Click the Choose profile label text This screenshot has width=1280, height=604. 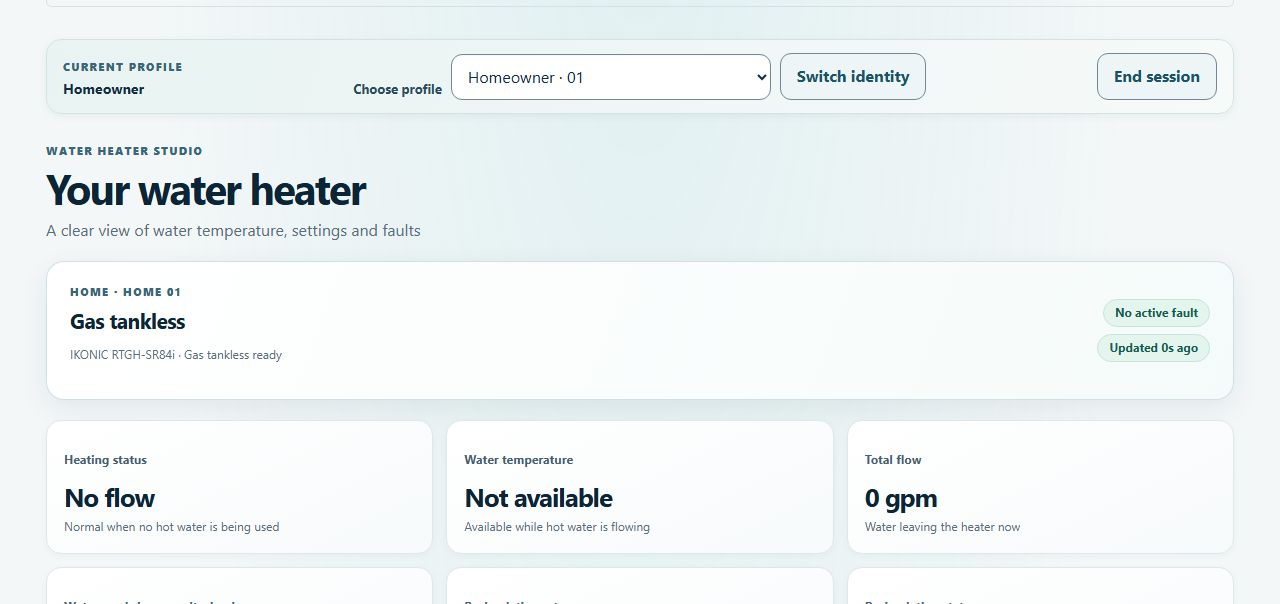click(x=397, y=89)
